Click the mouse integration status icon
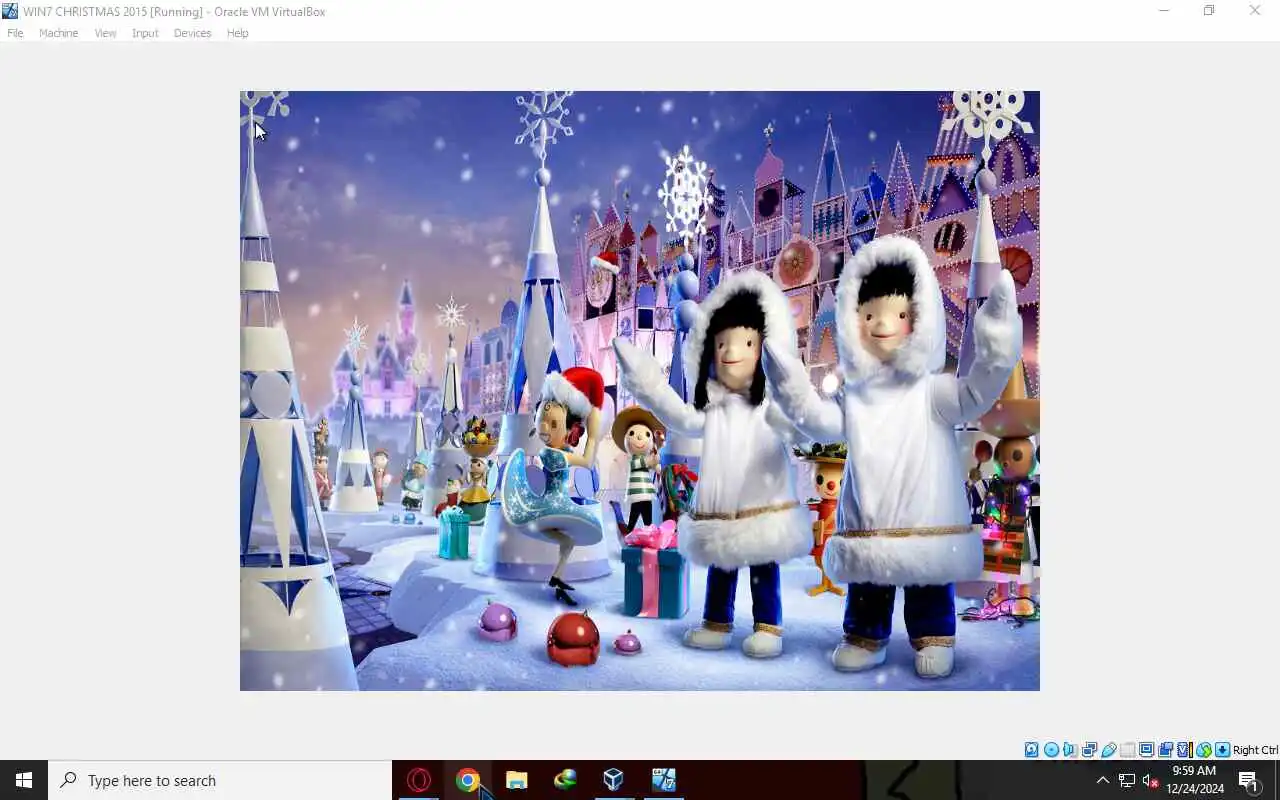Viewport: 1280px width, 800px height. [1204, 750]
